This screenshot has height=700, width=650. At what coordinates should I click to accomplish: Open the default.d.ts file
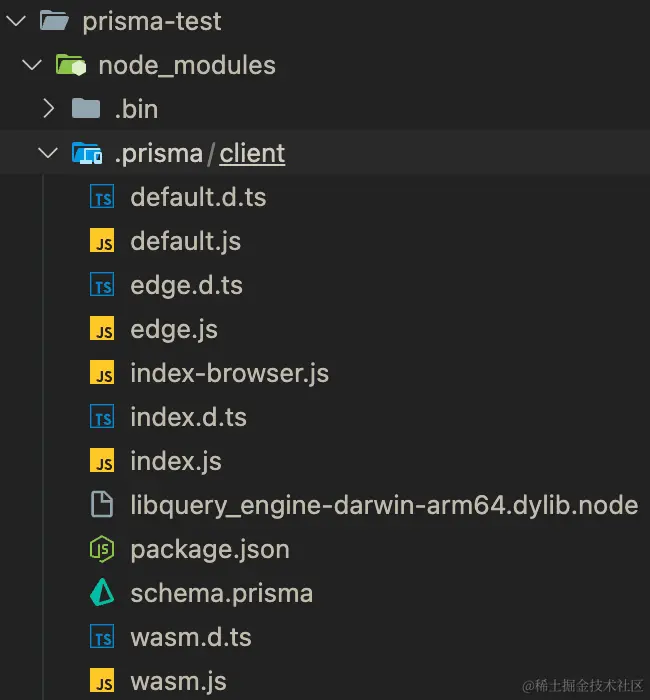tap(198, 197)
